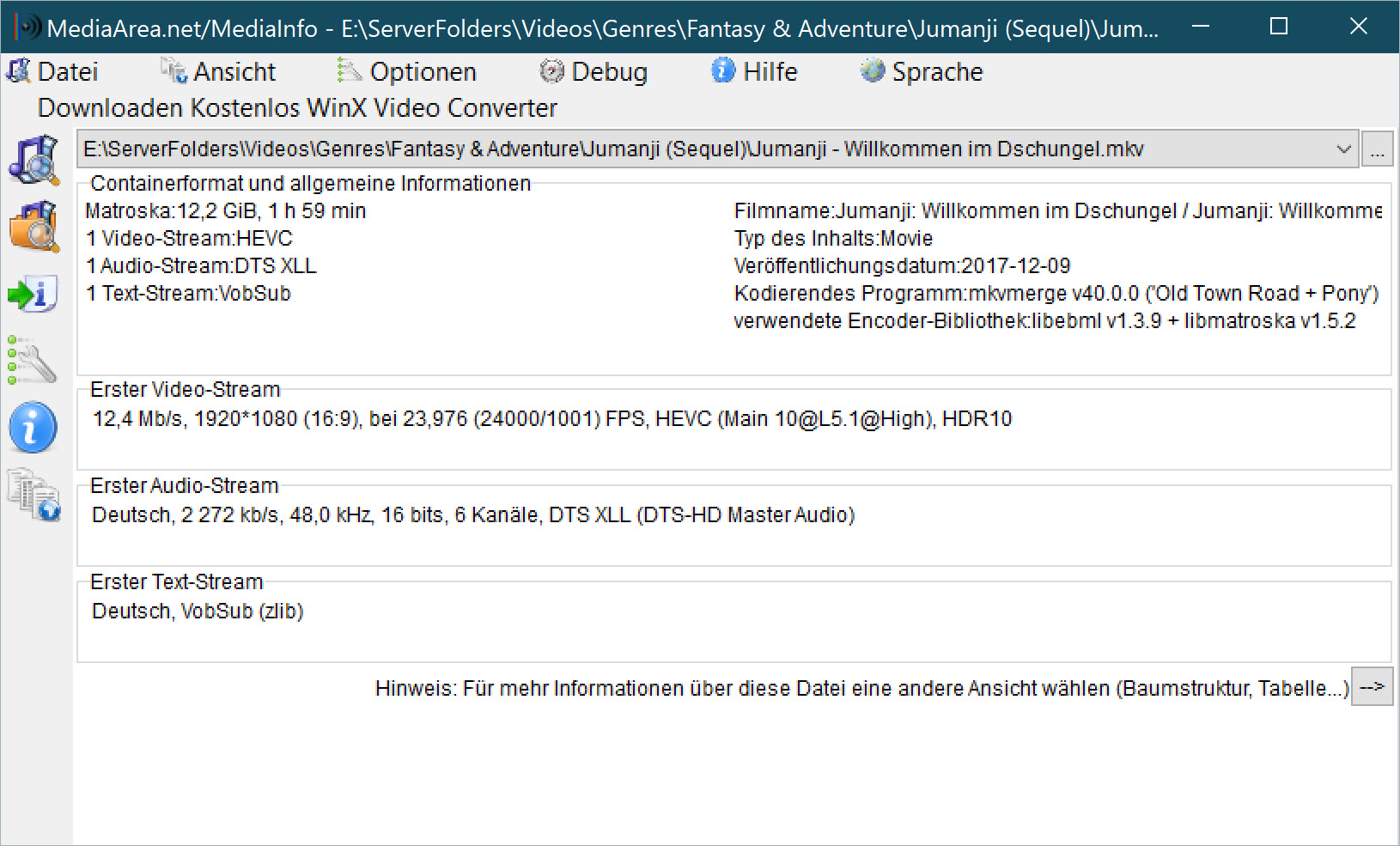The width and height of the screenshot is (1400, 846).
Task: Click the Hinweis text about other views
Action: click(862, 689)
